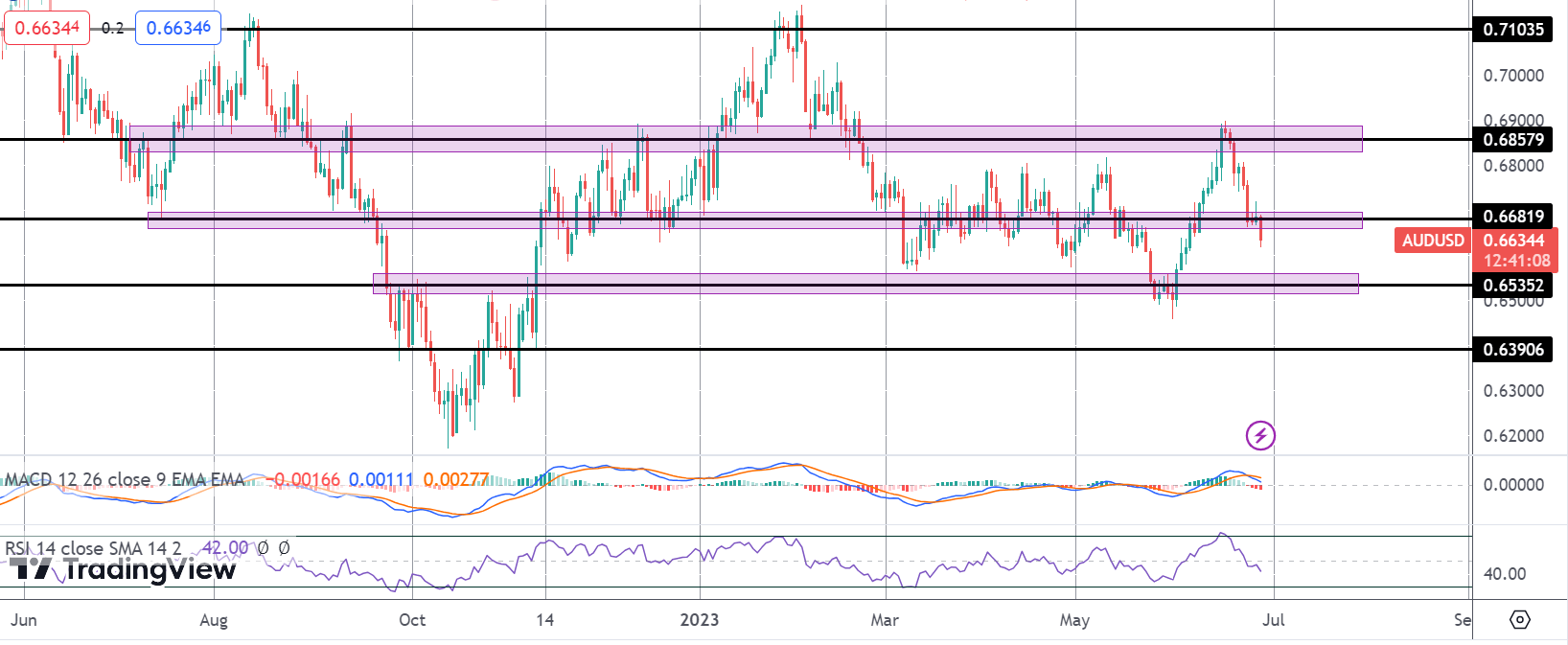The image size is (1568, 645).
Task: Click the Aug label on time axis
Action: (x=214, y=620)
